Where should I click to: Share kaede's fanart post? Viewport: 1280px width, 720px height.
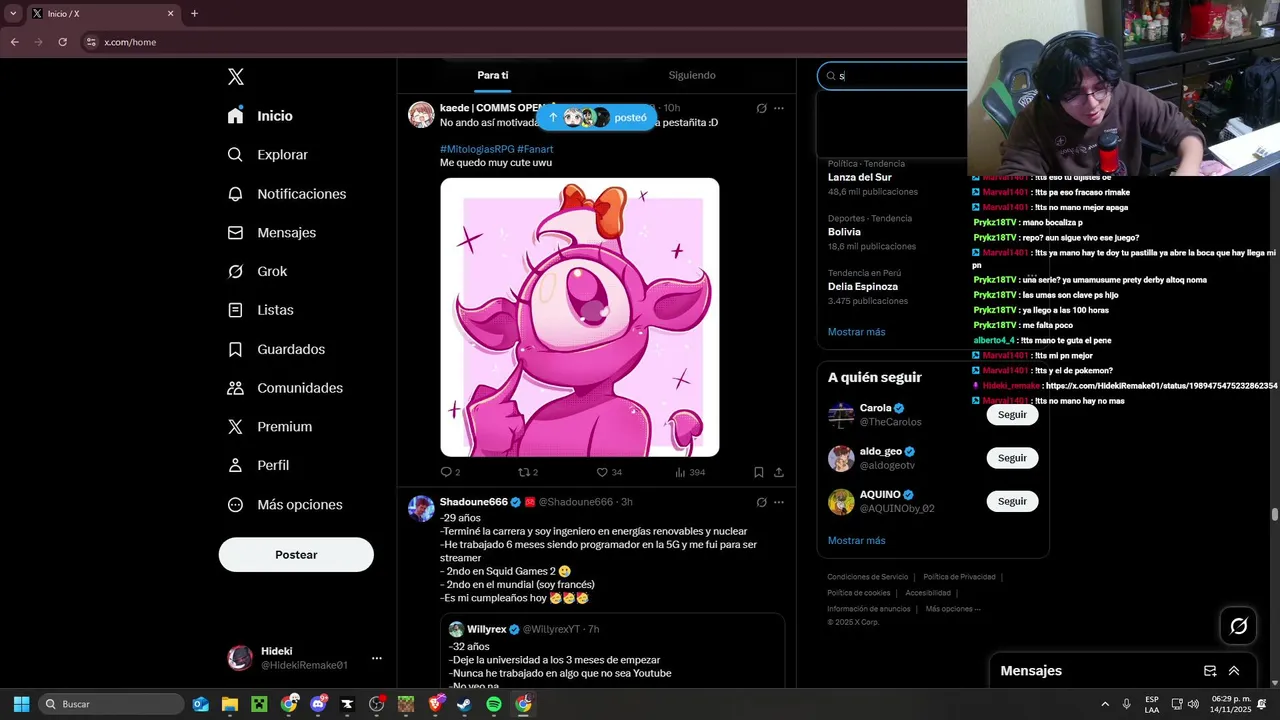click(779, 472)
